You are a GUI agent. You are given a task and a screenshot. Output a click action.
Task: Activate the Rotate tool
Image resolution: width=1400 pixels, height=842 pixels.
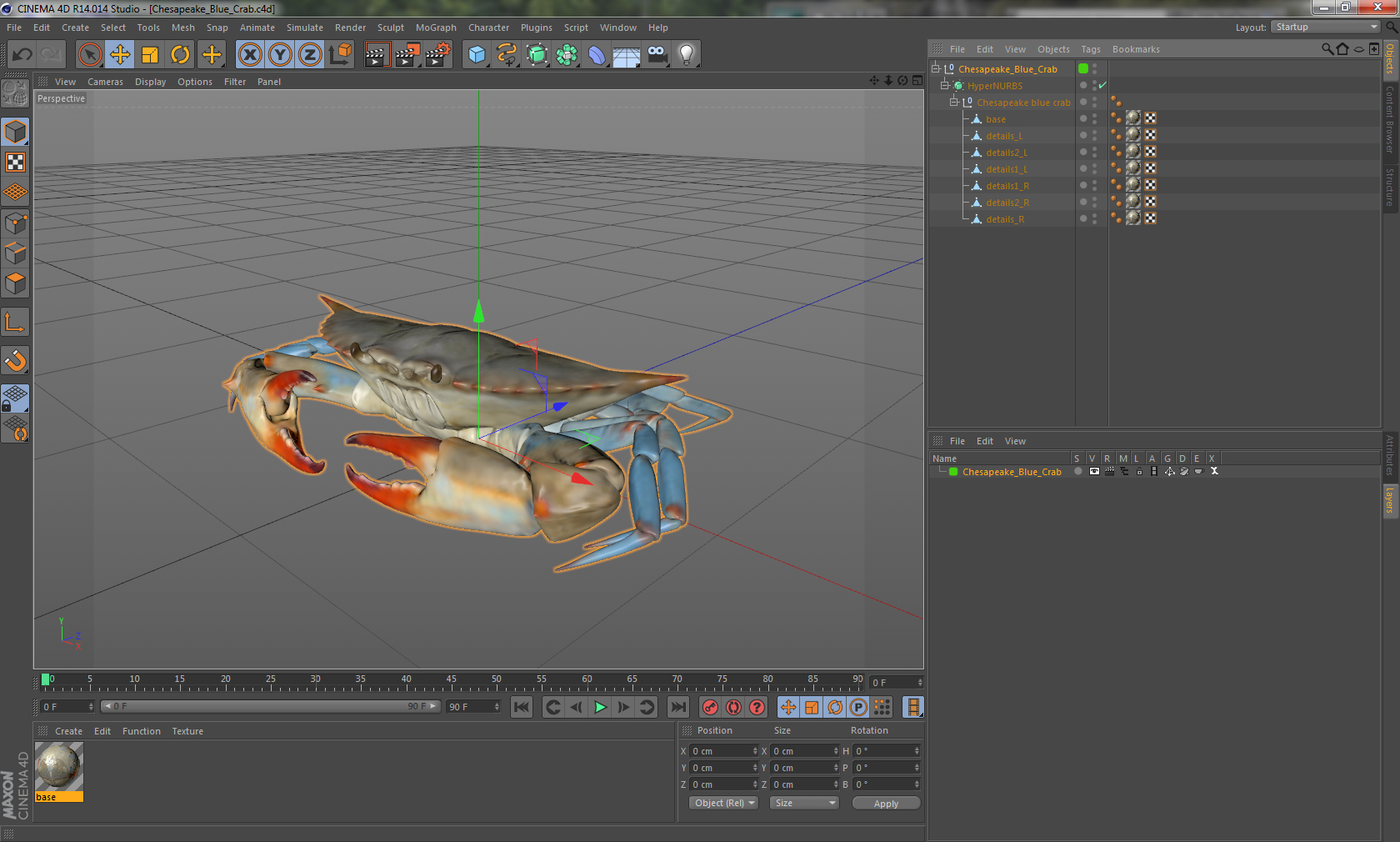[x=180, y=55]
